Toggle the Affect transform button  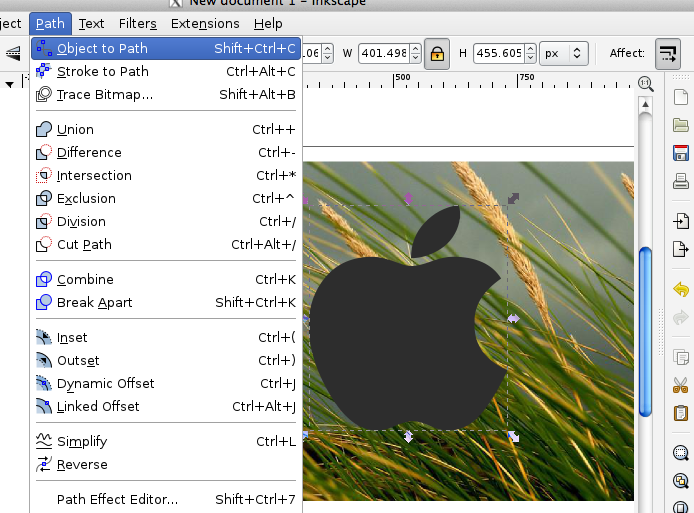point(668,54)
